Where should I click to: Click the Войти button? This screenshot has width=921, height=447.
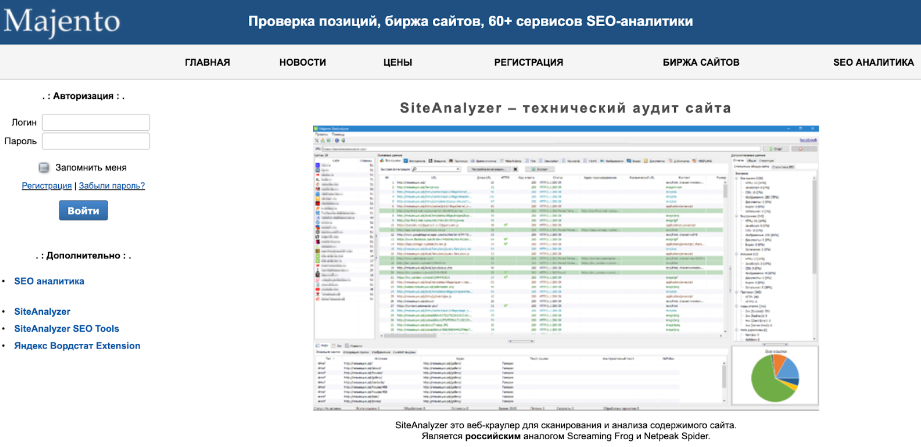83,210
